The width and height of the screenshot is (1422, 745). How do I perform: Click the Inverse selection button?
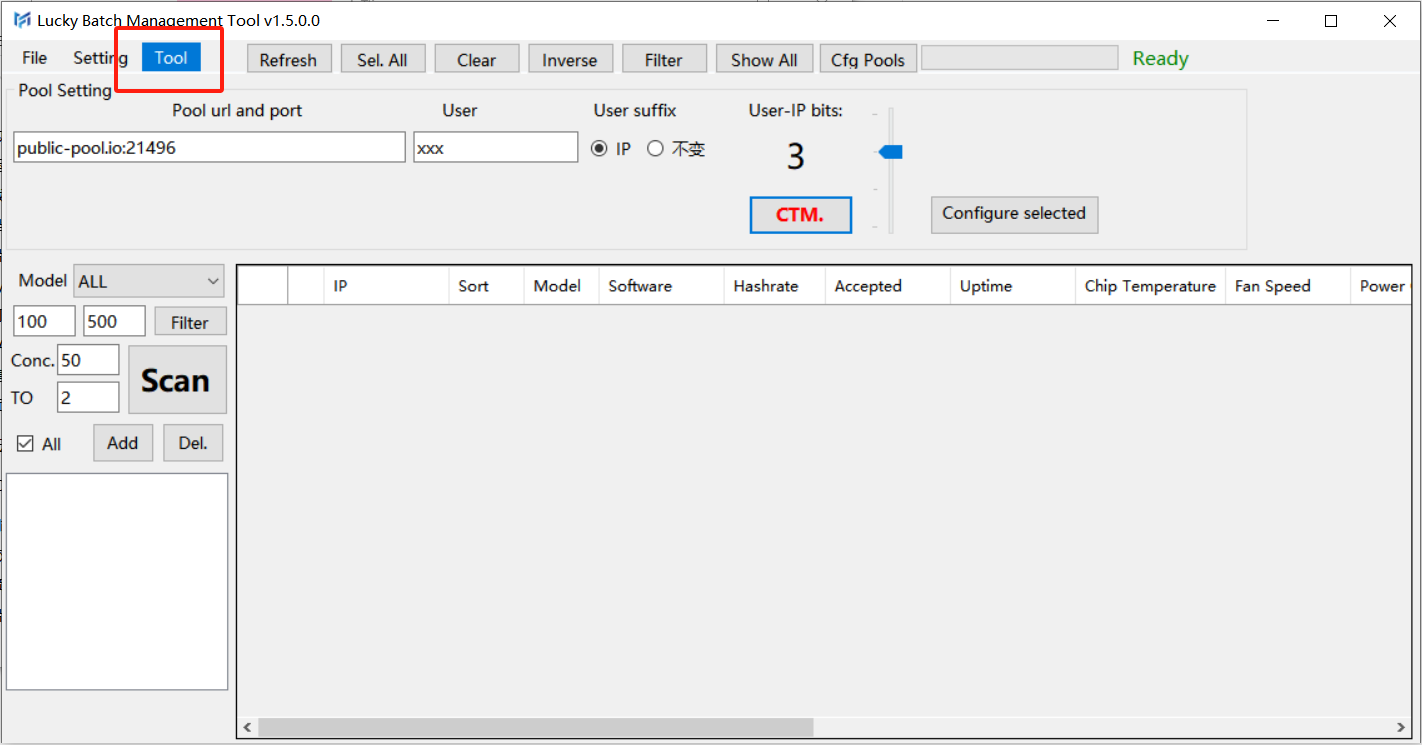click(x=569, y=60)
